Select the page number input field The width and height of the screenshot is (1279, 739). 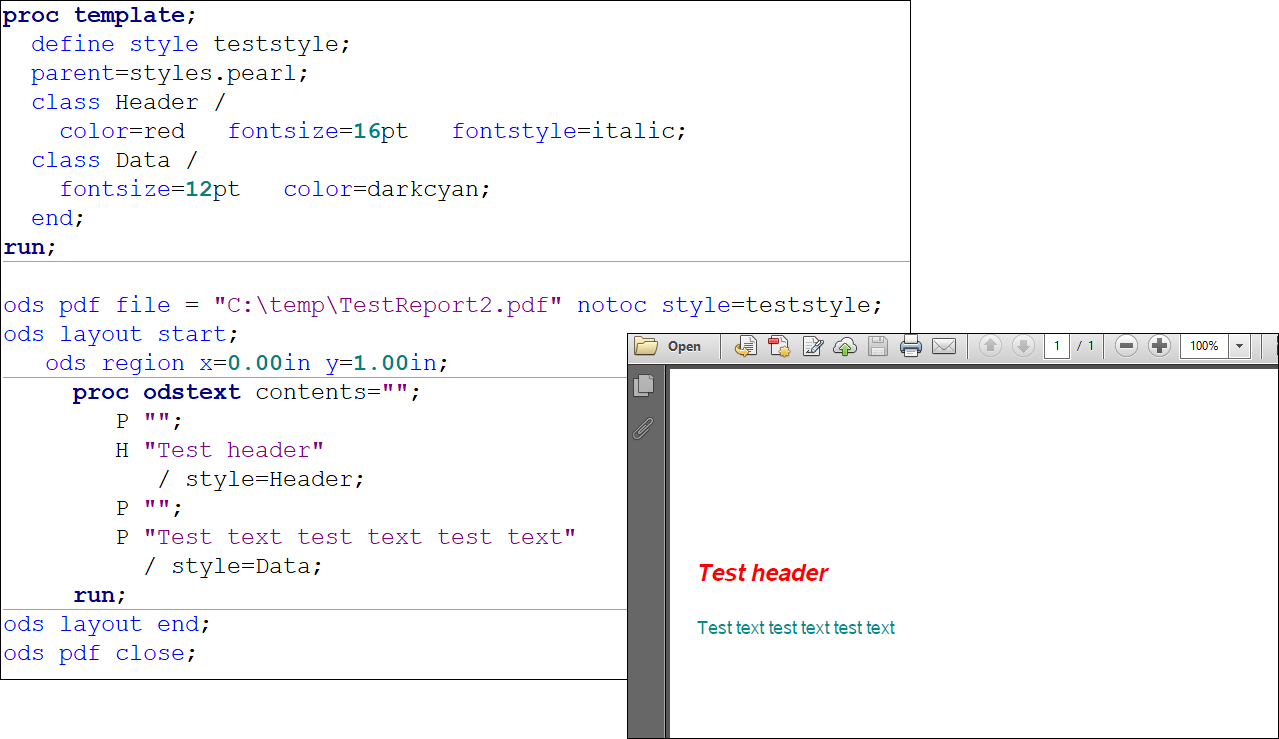1057,346
